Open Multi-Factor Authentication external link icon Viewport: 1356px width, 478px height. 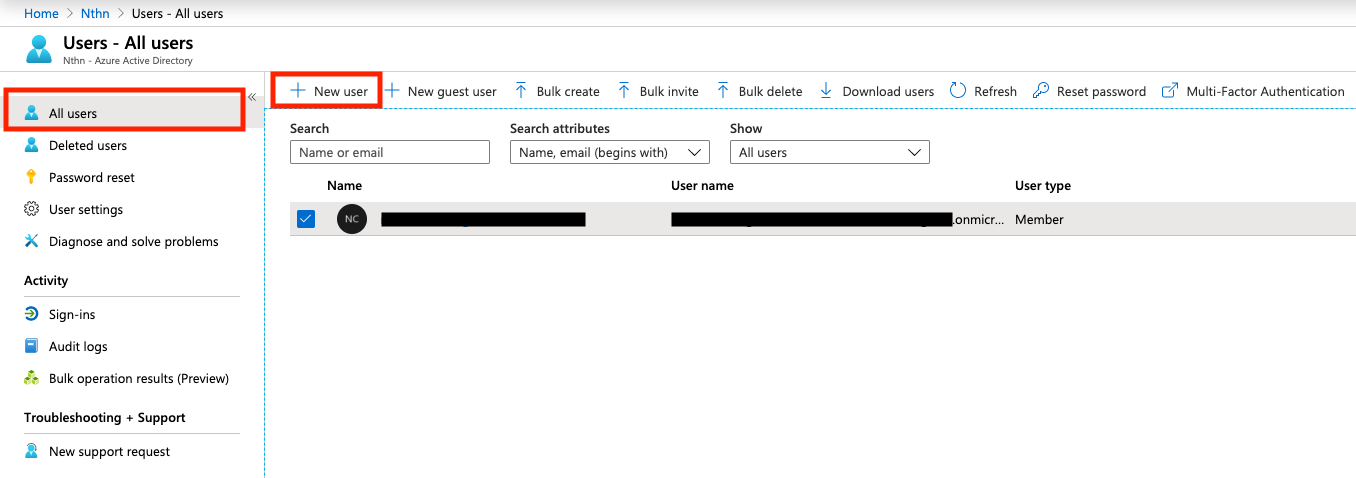tap(1169, 91)
